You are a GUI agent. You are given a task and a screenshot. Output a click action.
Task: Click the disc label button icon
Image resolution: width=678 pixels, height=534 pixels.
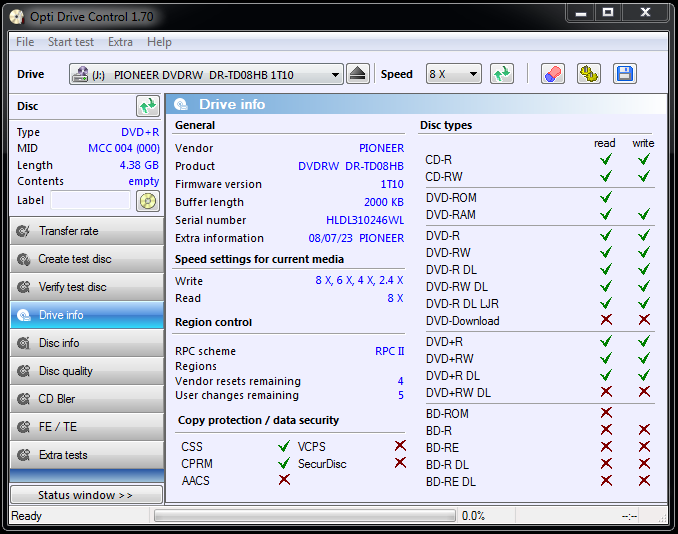148,201
